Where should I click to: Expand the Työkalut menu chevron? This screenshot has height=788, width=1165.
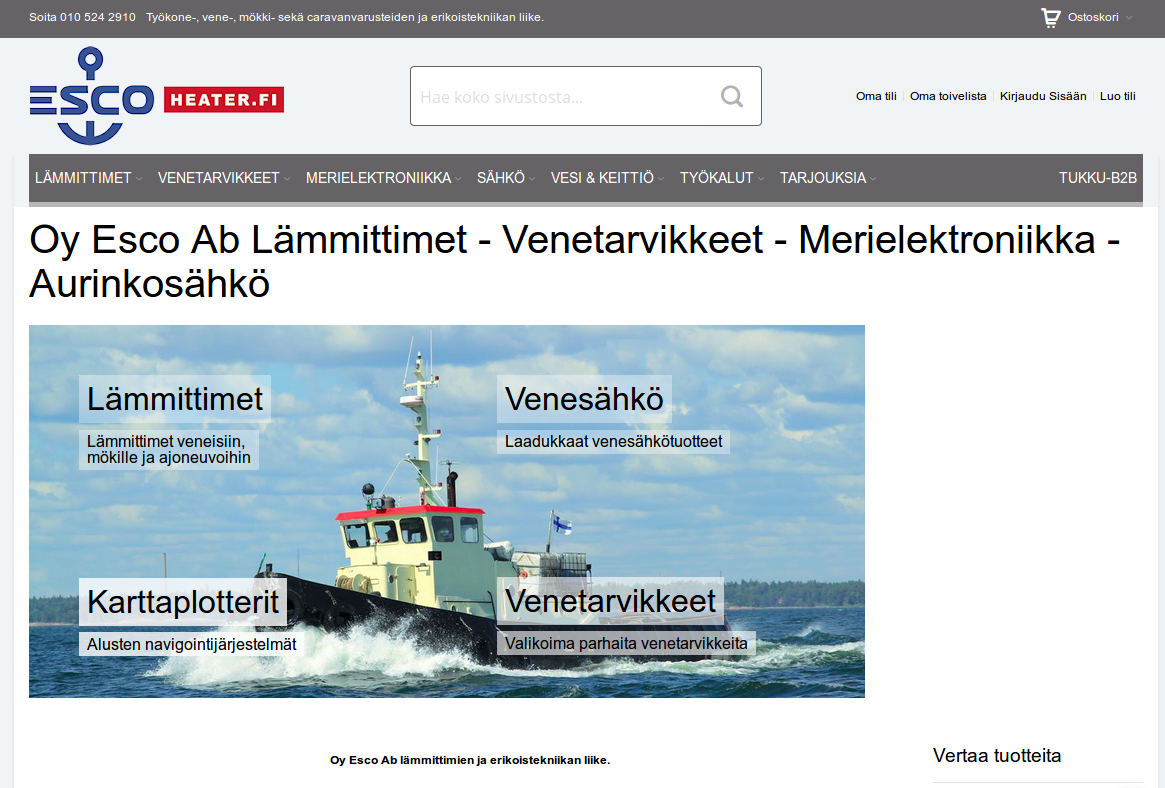[761, 179]
